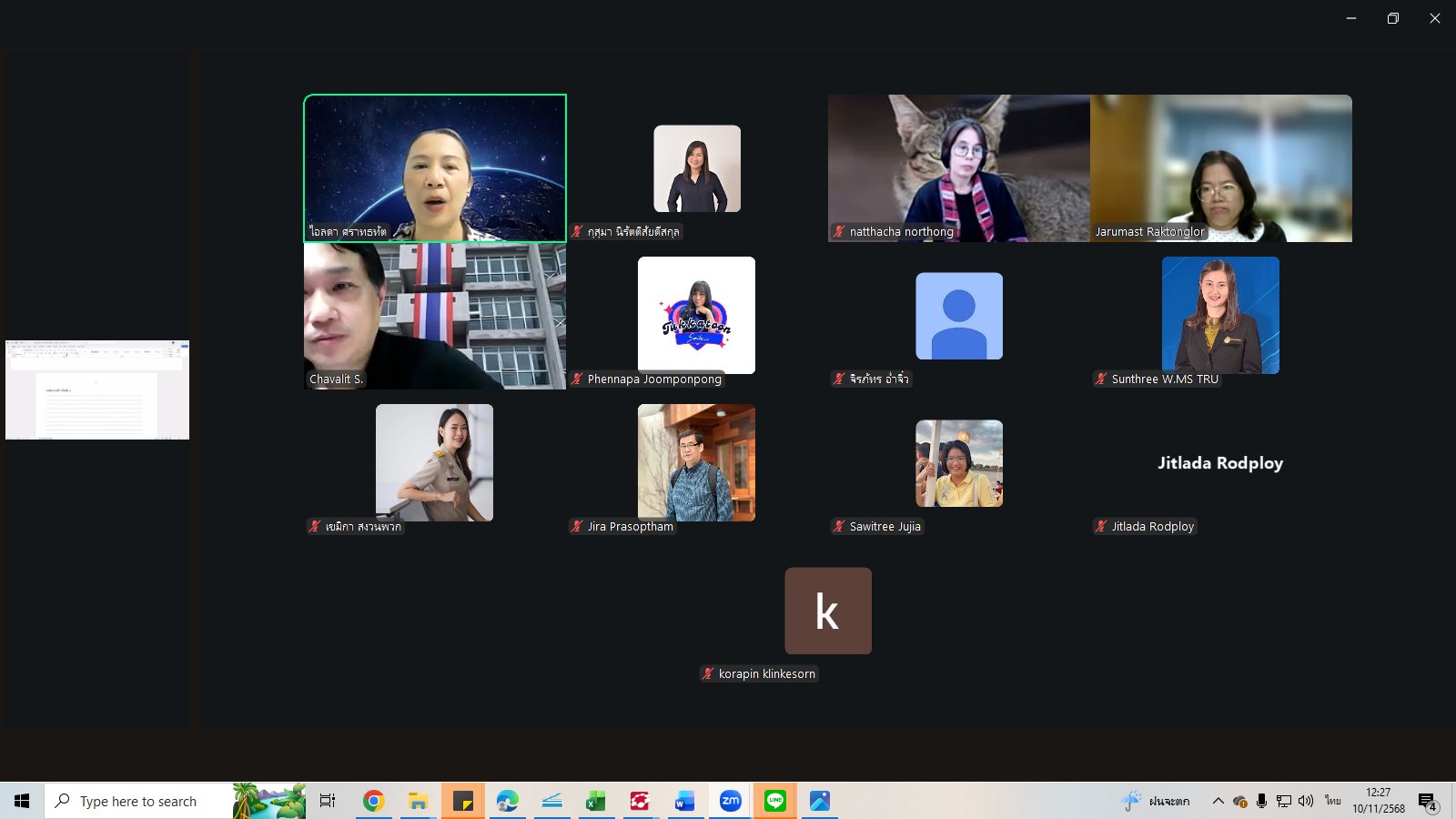
Task: Open the Photos app taskbar icon
Action: (819, 801)
